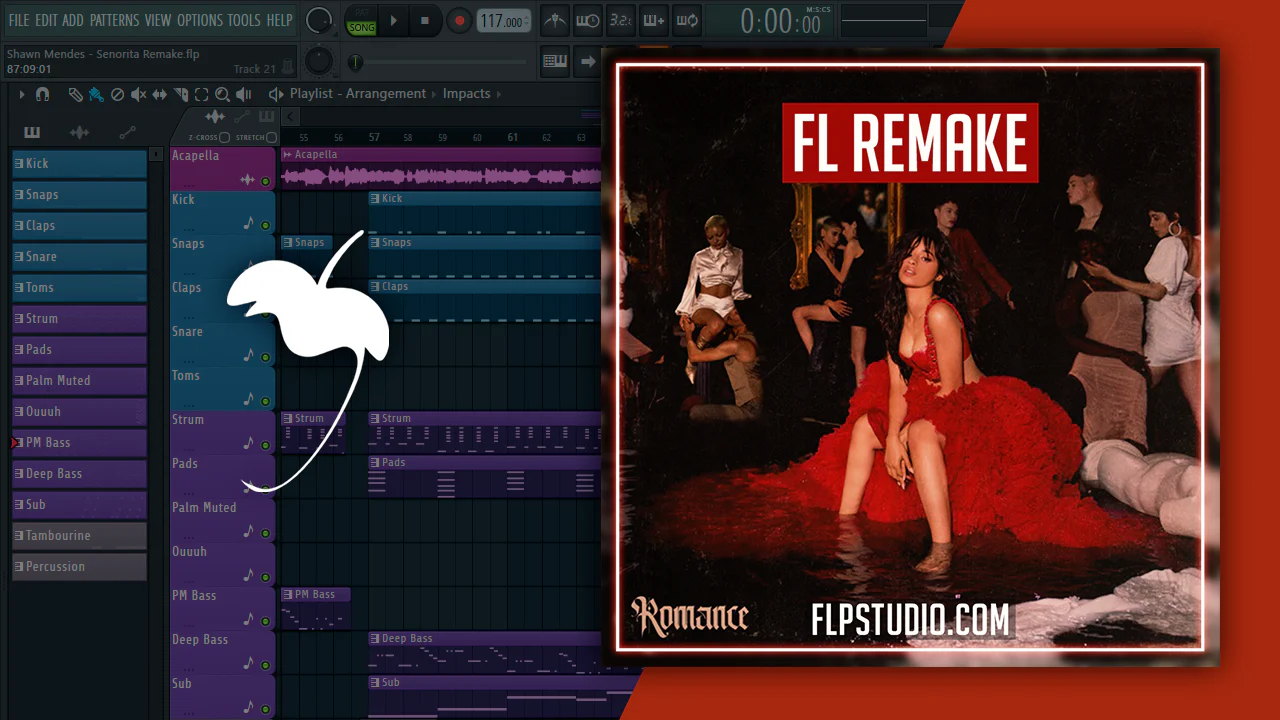This screenshot has width=1280, height=720.
Task: Open the VIEW menu
Action: pos(158,20)
